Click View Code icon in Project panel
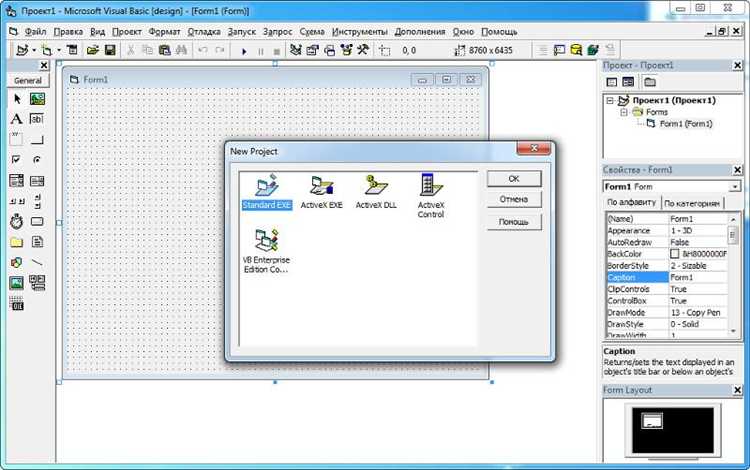750x470 pixels. [612, 82]
